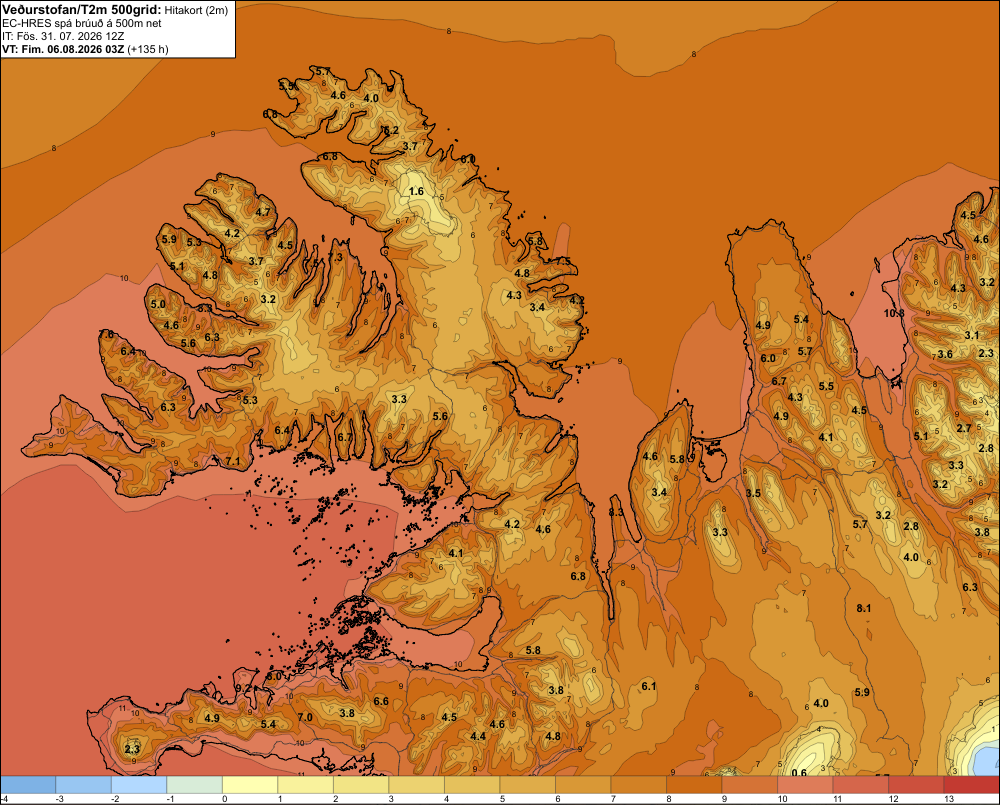Click the 2.7 temperature value on the map
Image resolution: width=1000 pixels, height=805 pixels.
964,428
